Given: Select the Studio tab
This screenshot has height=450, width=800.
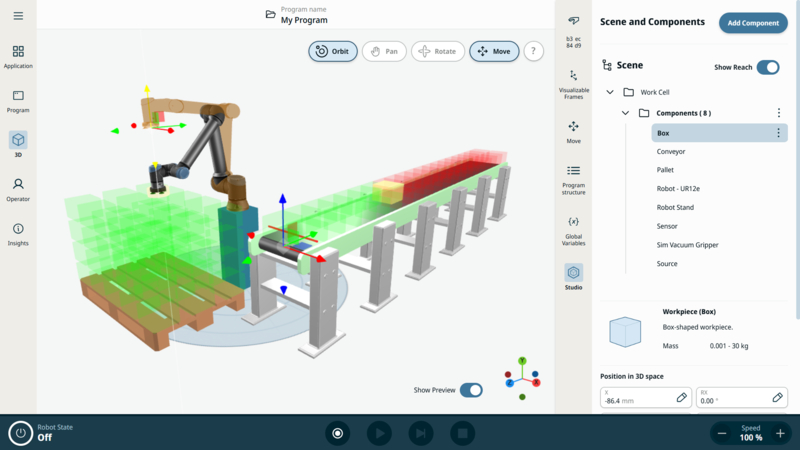Looking at the screenshot, I should 573,276.
